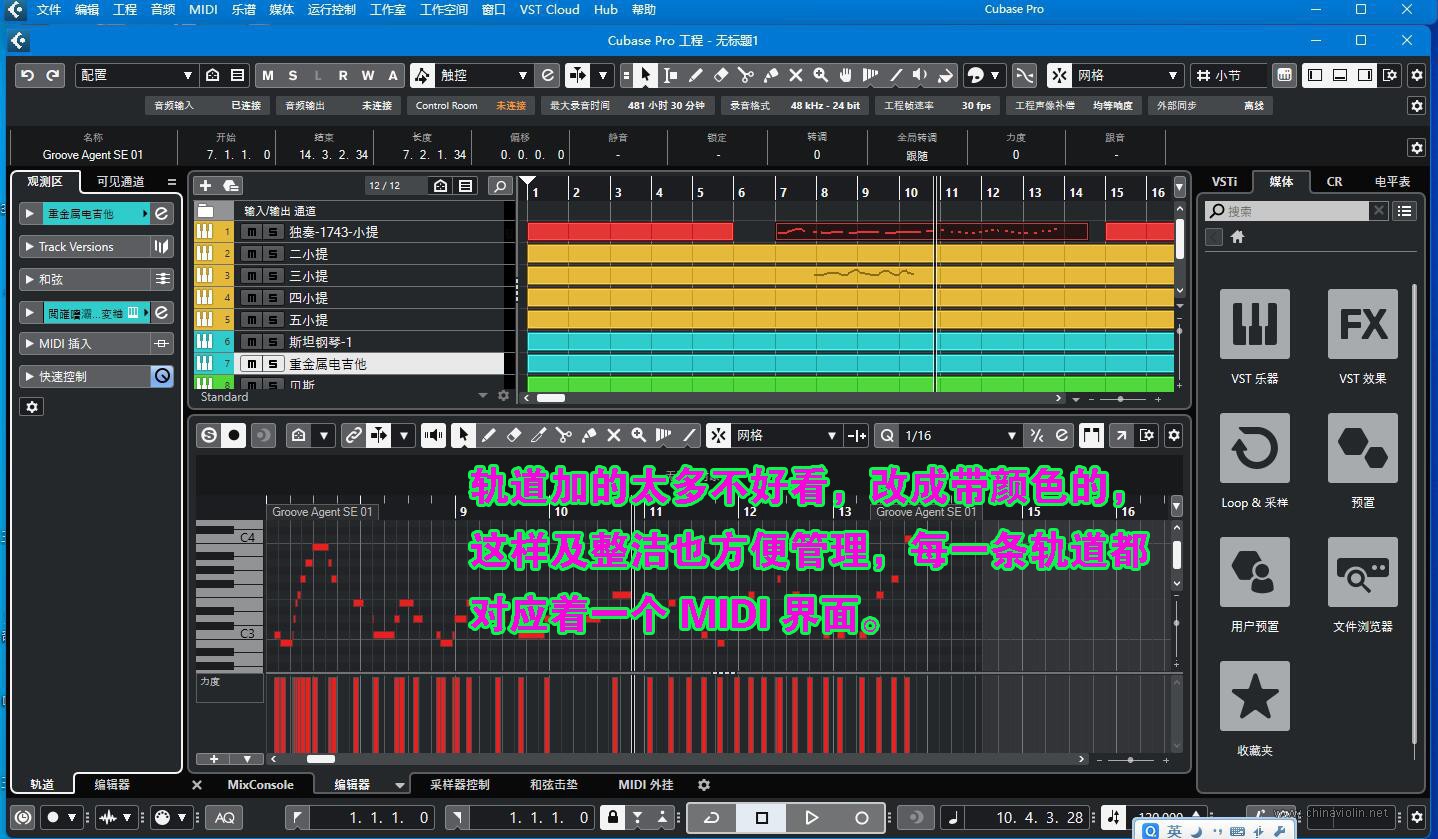Open the 工程 menu

125,9
